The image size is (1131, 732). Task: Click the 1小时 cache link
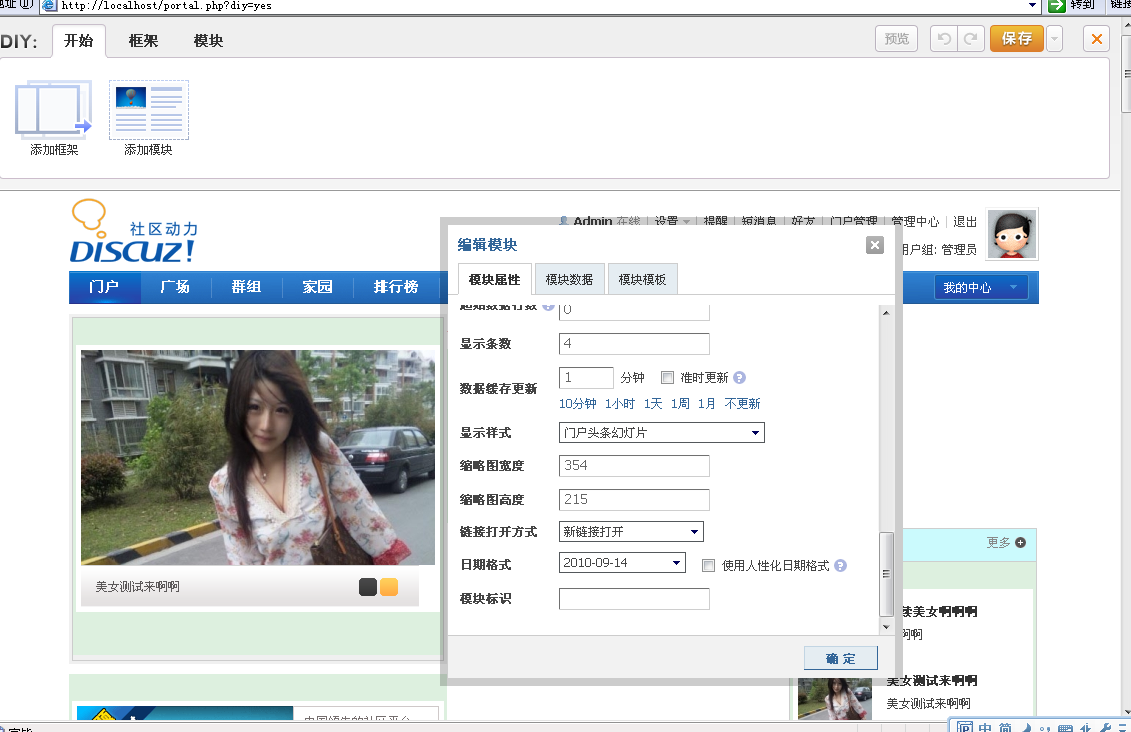[x=620, y=404]
